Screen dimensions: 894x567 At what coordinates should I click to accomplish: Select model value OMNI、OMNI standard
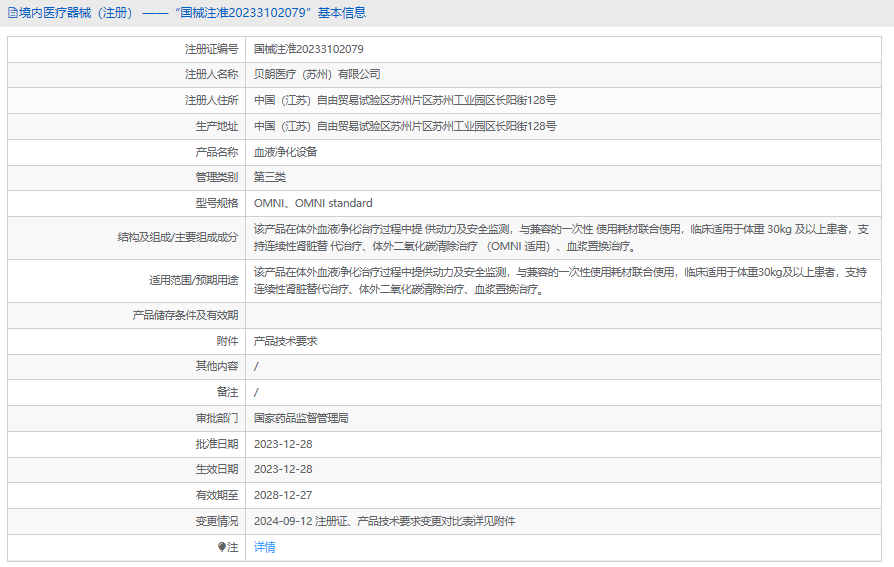(313, 203)
